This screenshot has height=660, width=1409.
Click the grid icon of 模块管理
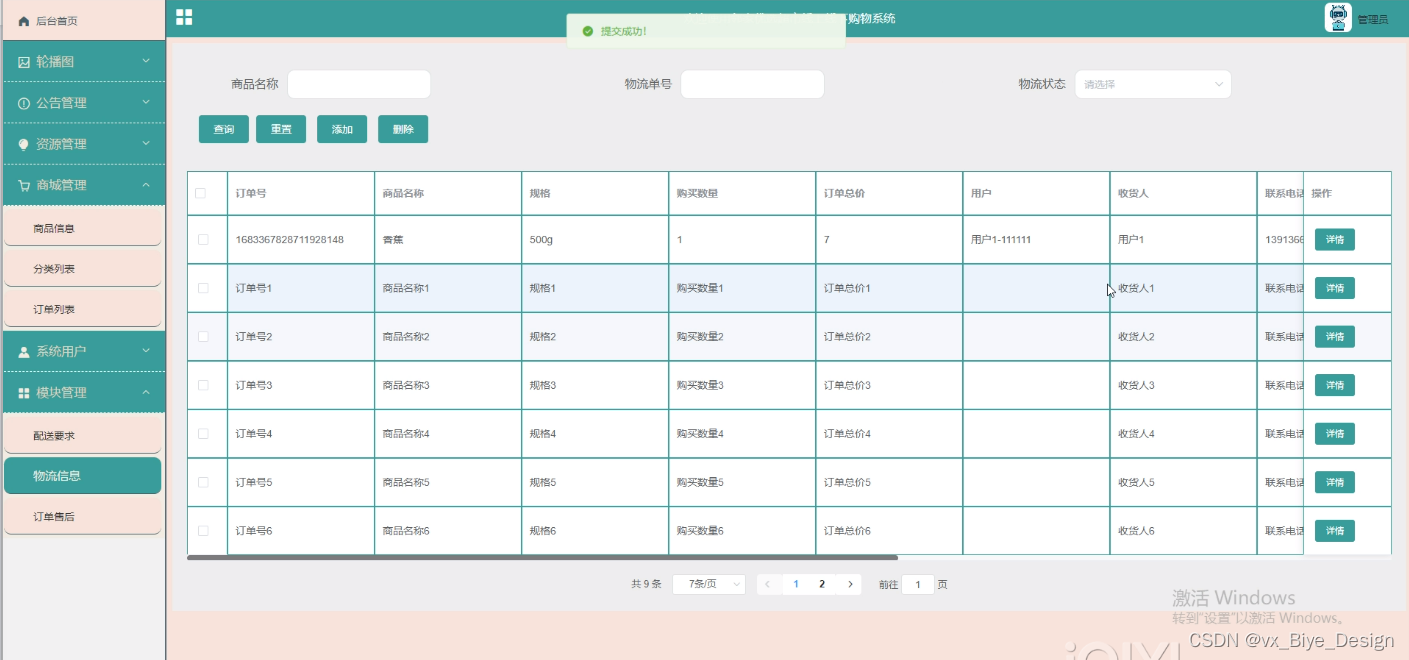24,393
